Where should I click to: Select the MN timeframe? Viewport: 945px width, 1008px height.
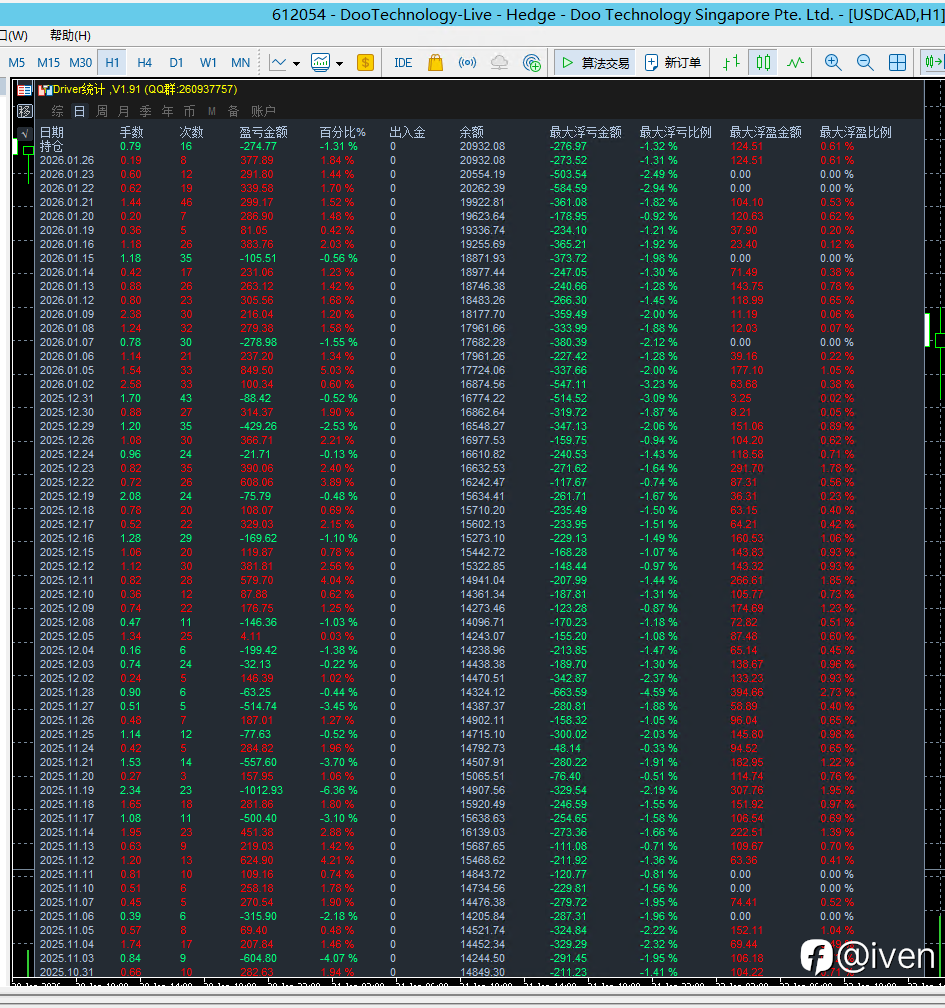tap(240, 62)
